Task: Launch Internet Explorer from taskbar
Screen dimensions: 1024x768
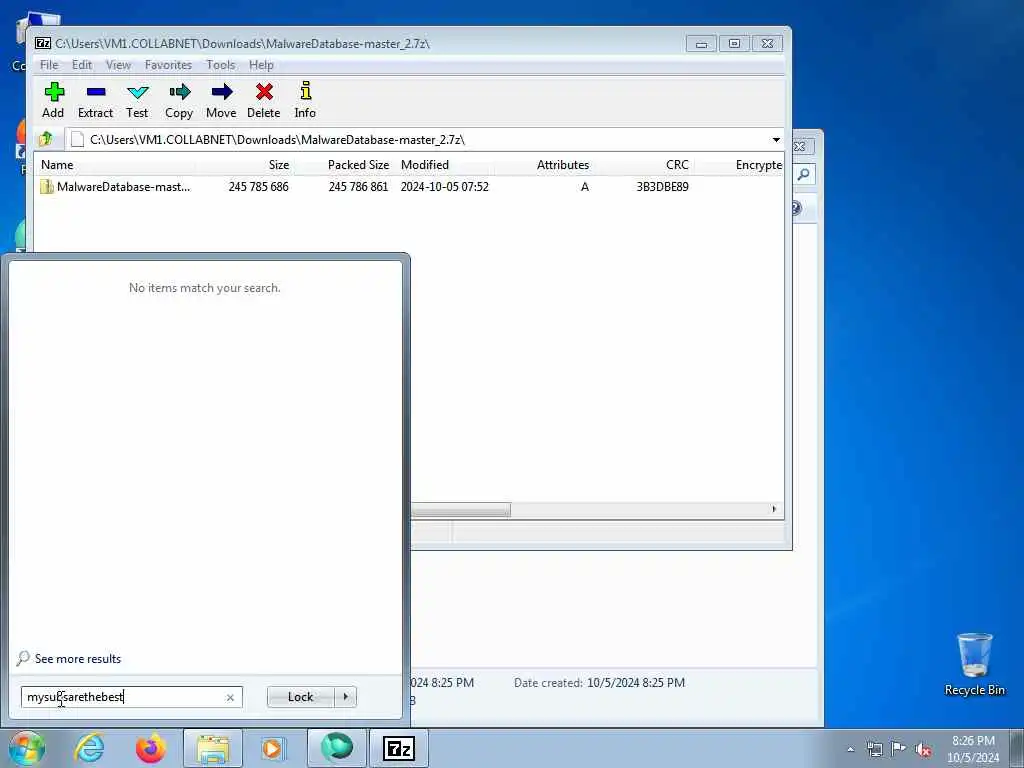Action: click(89, 748)
